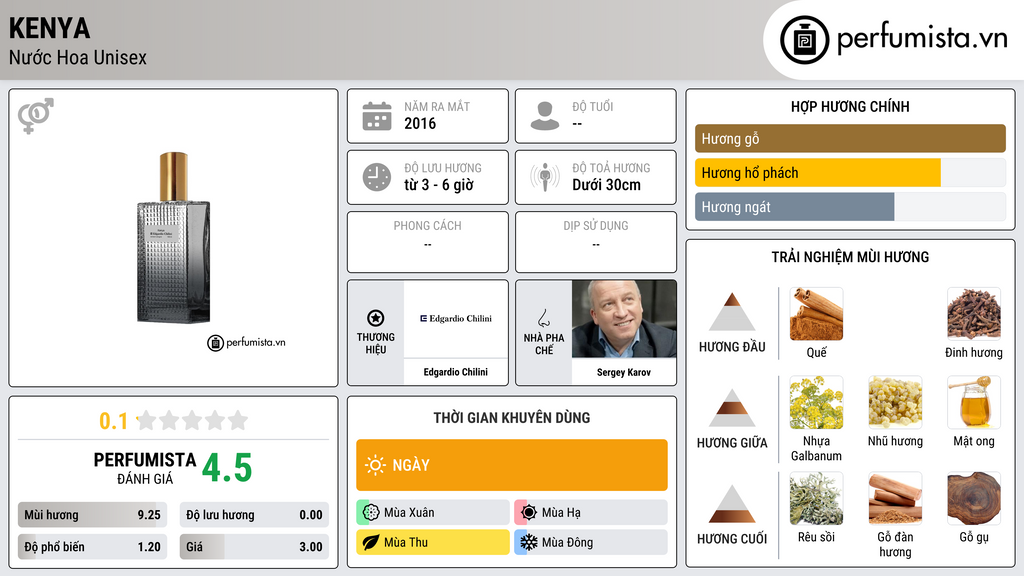This screenshot has height=576, width=1024.
Task: Click the Độ lưu hương 0.00 score bar
Action: 254,515
